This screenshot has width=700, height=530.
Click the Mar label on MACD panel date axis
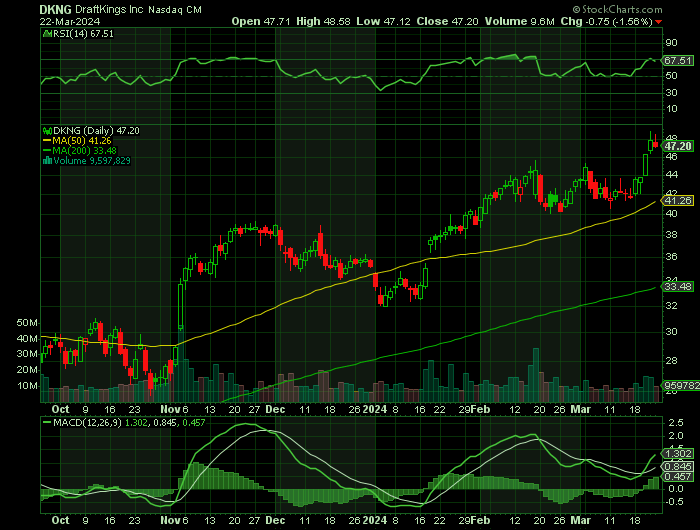coord(581,520)
